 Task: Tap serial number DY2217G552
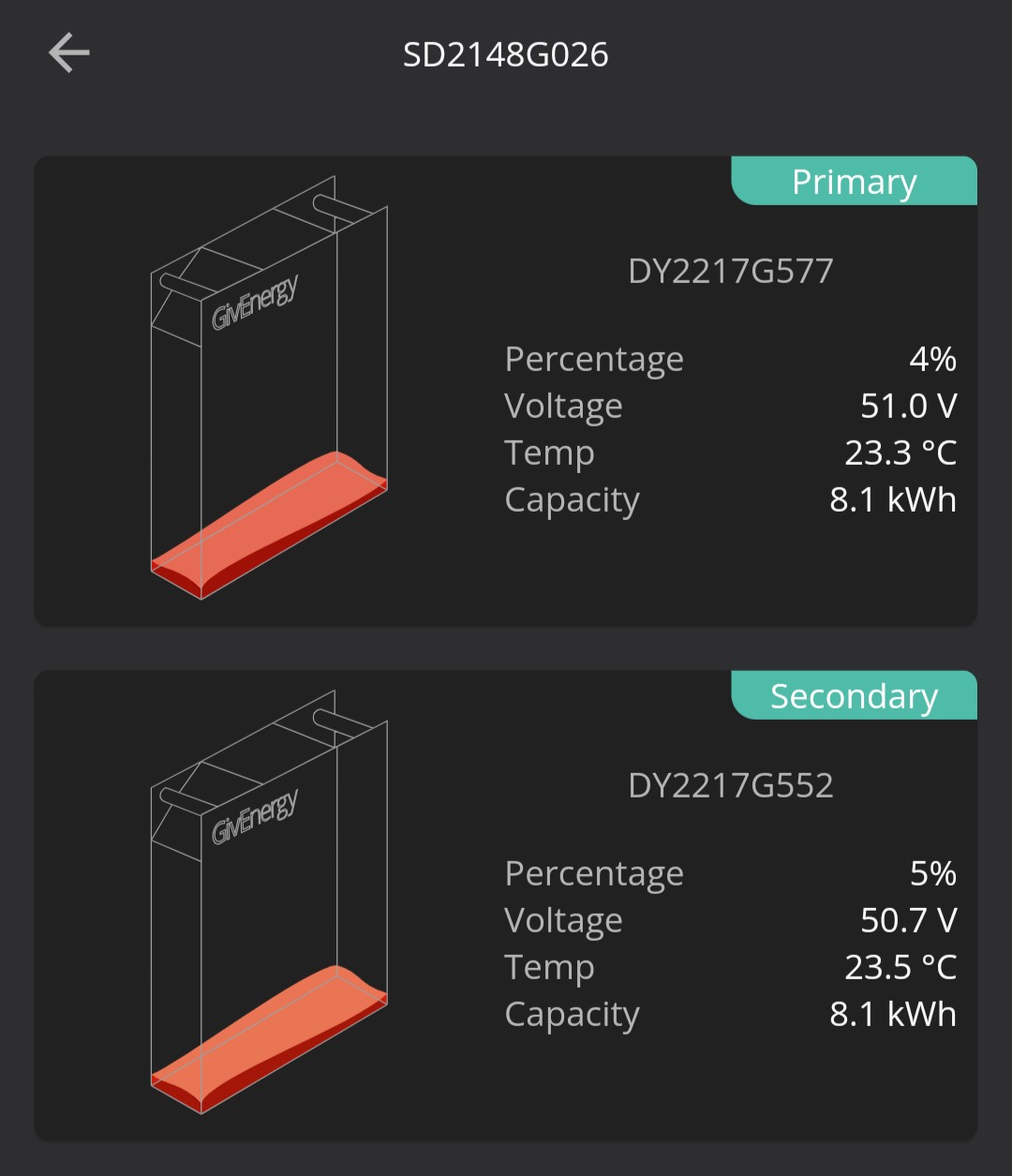coord(731,785)
